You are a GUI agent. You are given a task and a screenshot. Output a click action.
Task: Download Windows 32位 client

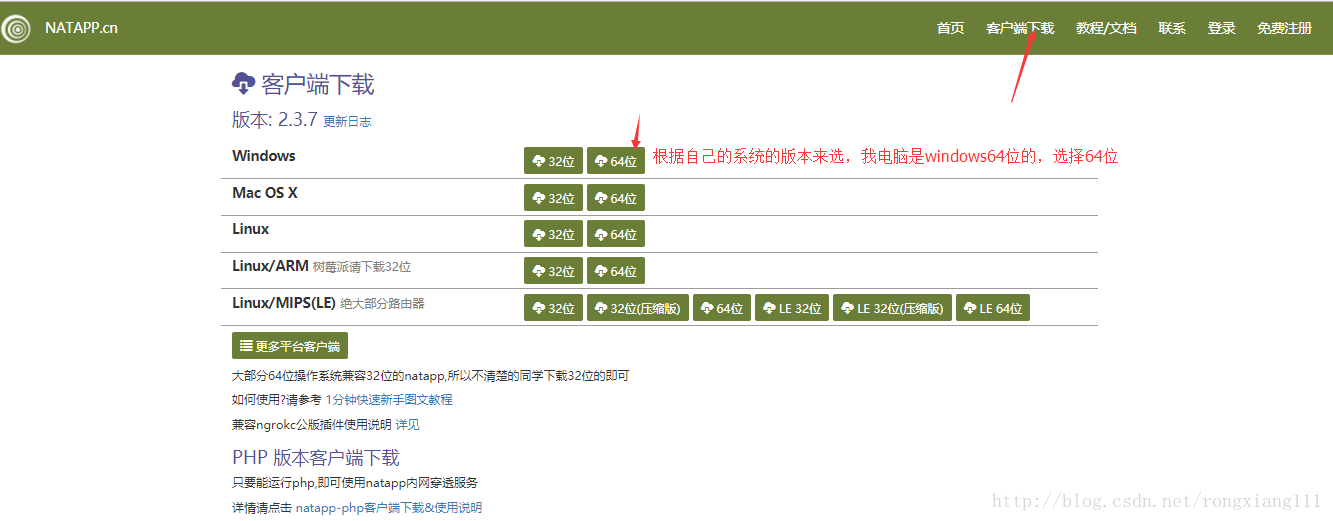click(553, 161)
